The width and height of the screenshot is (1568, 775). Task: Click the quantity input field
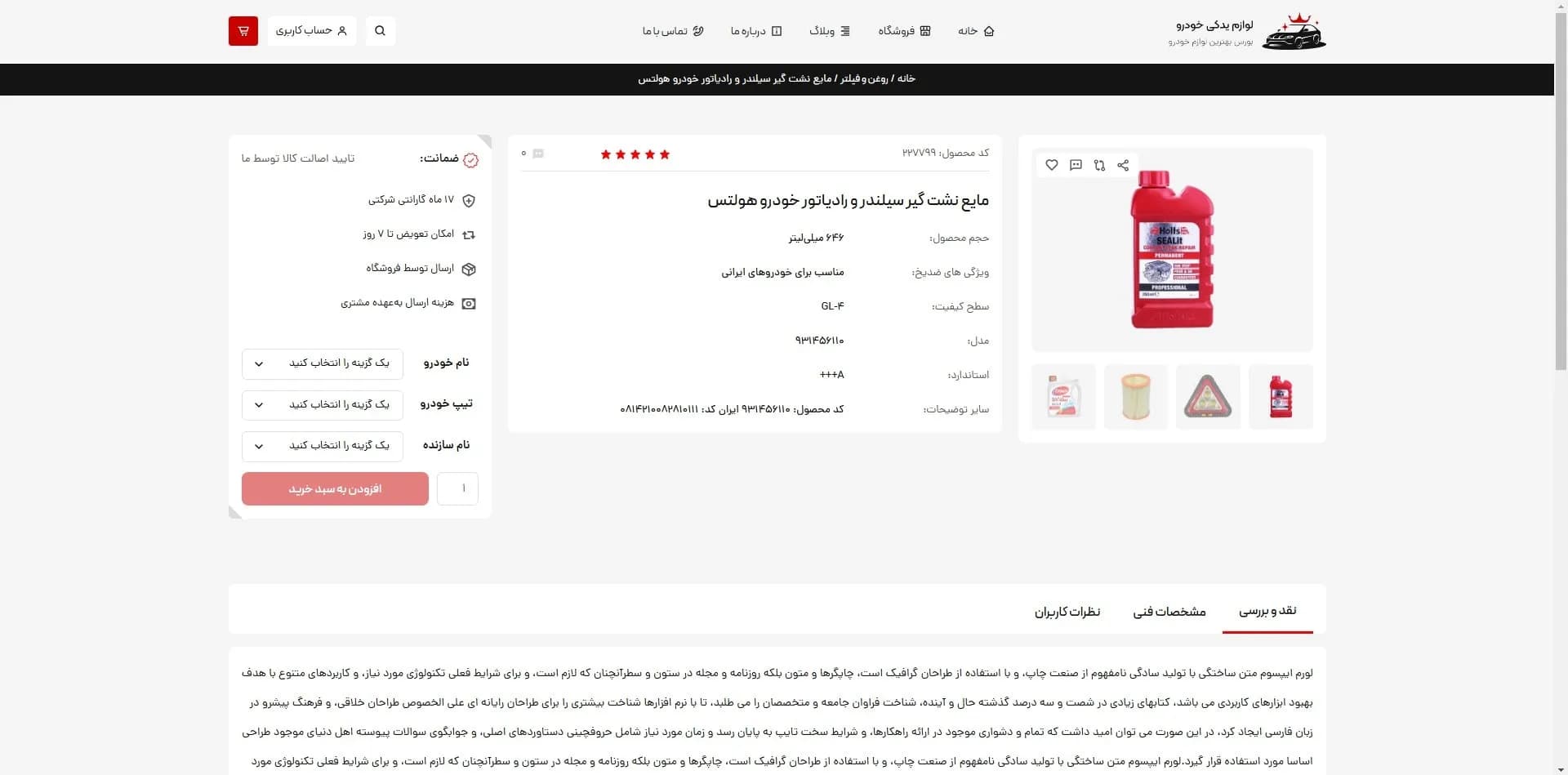pos(457,488)
